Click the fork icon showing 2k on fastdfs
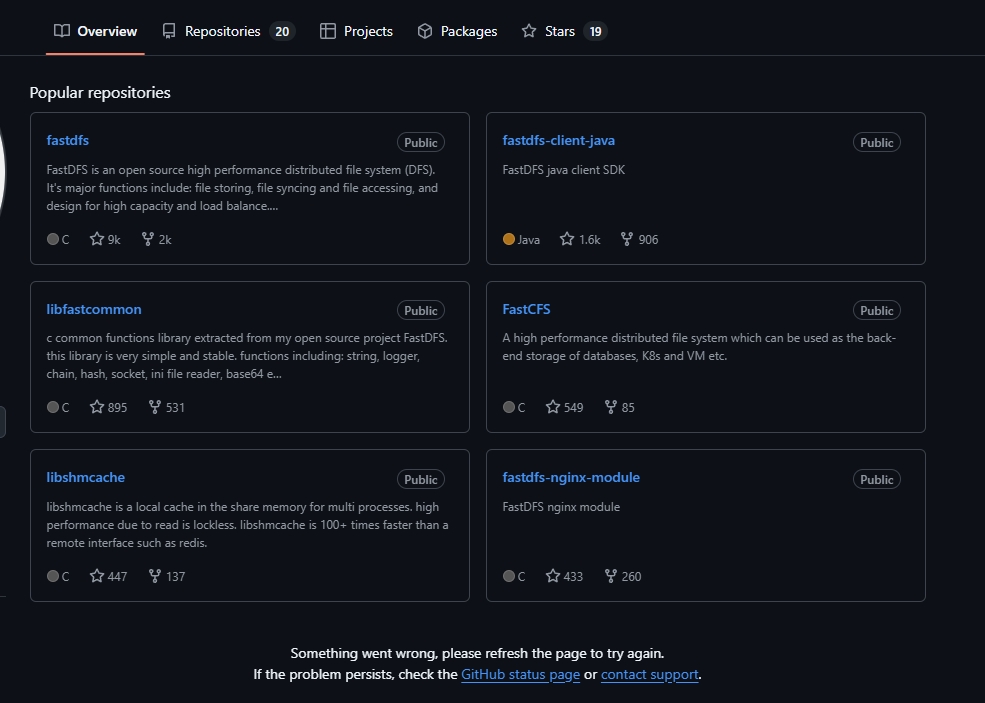This screenshot has width=985, height=703. point(148,239)
